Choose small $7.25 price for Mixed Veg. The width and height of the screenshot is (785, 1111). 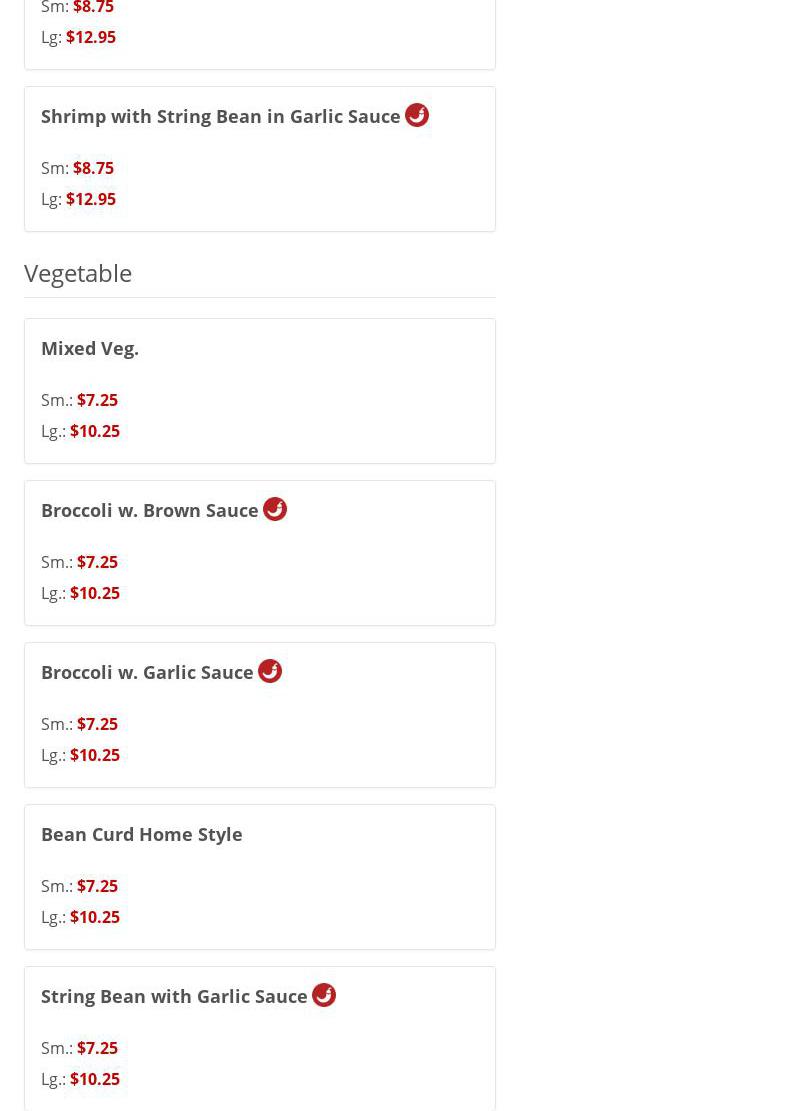pyautogui.click(x=97, y=400)
